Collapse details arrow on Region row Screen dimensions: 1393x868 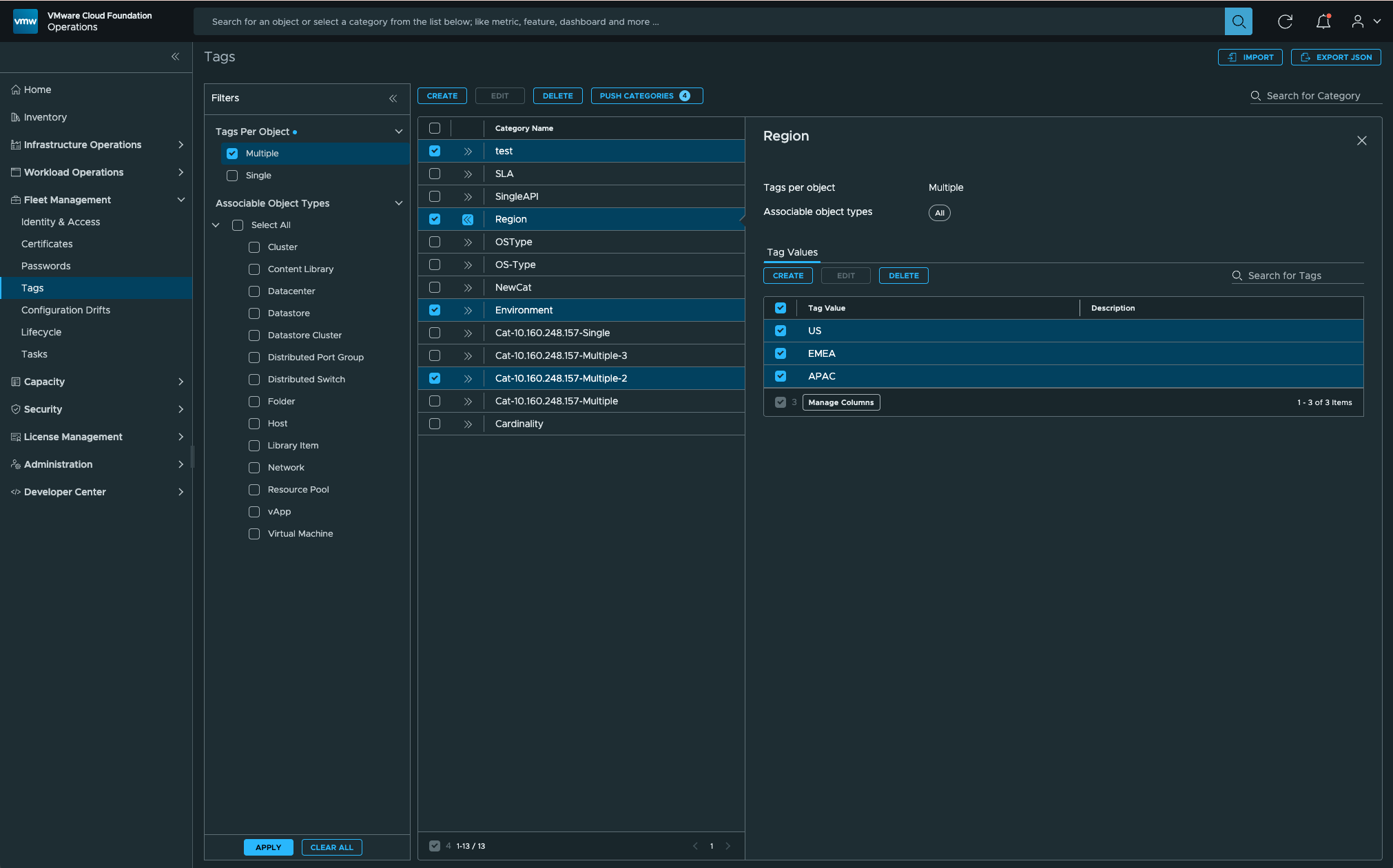point(468,220)
